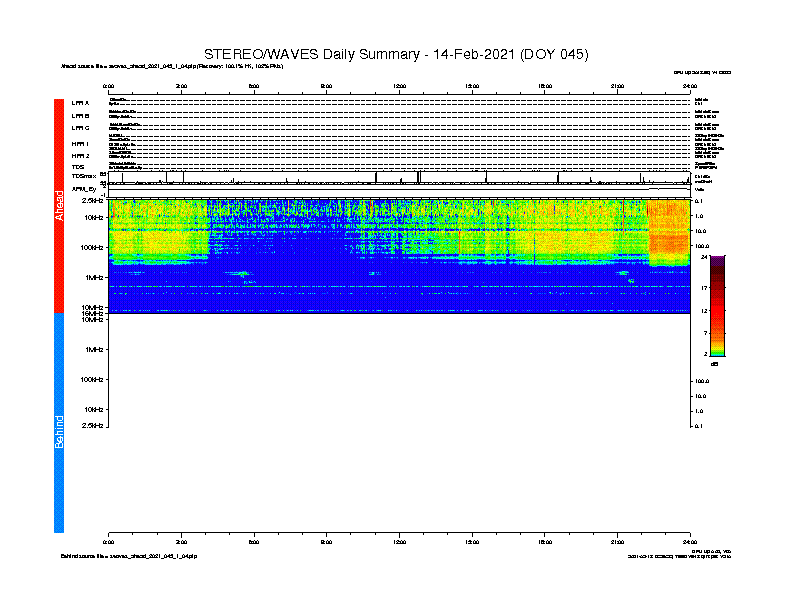Click the Ahead source file text below title
The height and width of the screenshot is (612, 792).
pyautogui.click(x=172, y=66)
